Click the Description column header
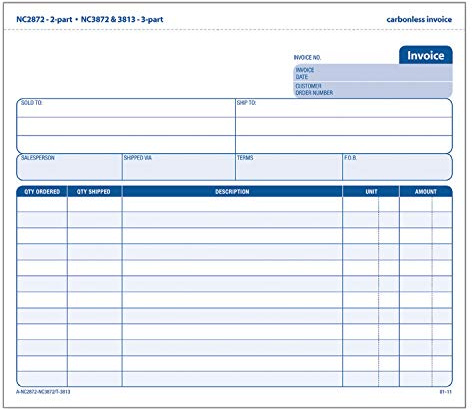Image resolution: width=472 pixels, height=409 pixels. [x=232, y=192]
